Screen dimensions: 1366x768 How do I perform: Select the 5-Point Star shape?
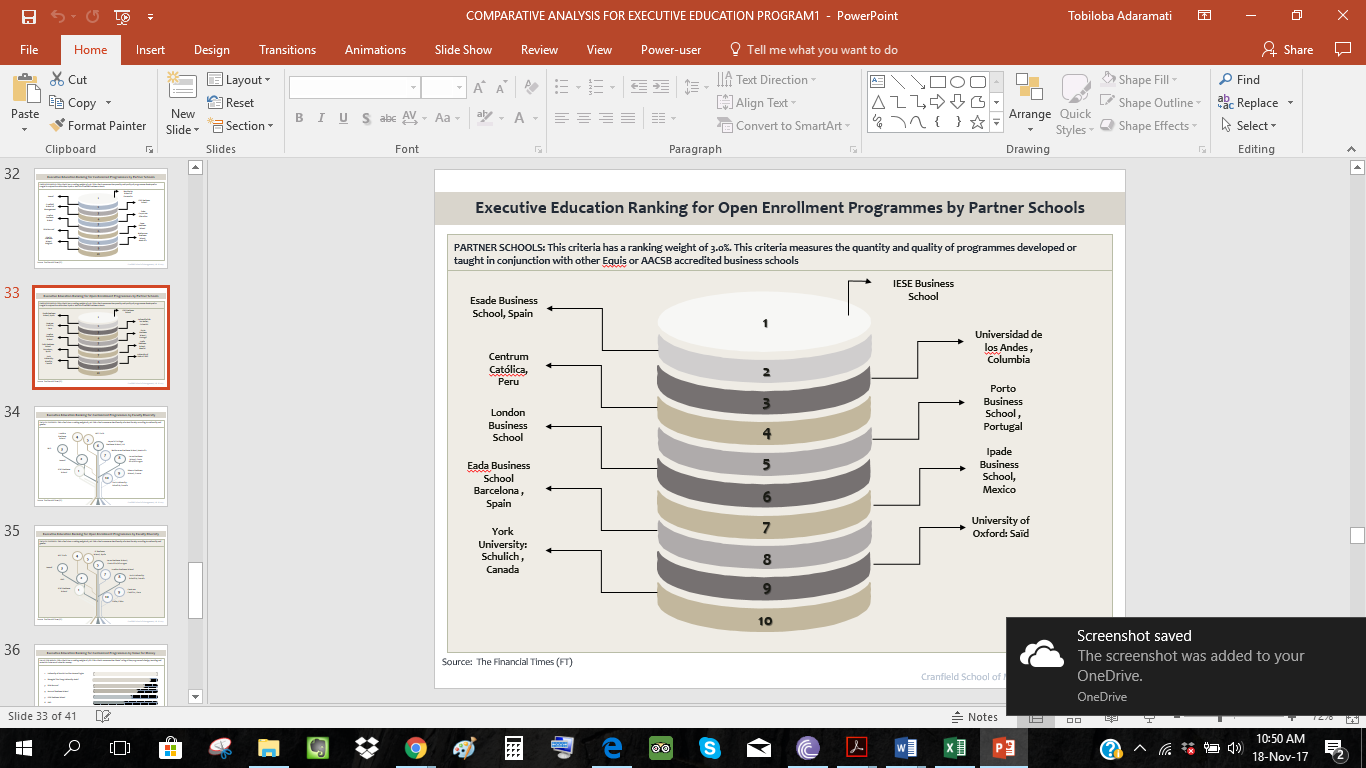(x=977, y=122)
